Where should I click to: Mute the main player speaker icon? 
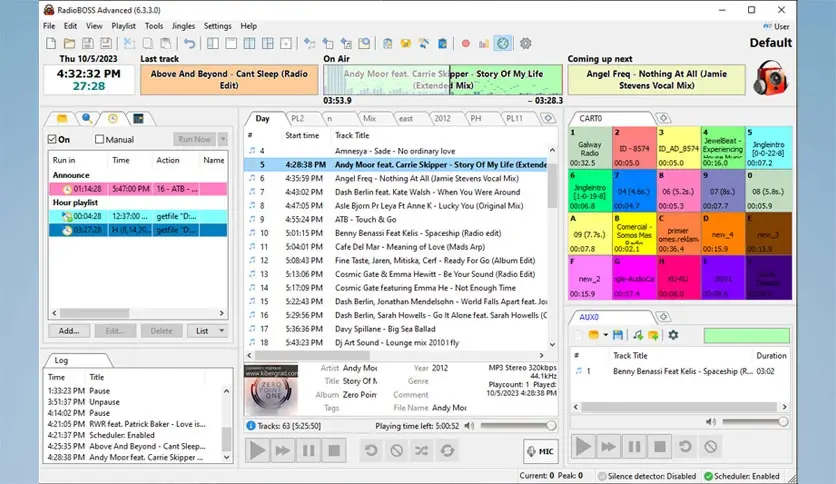469,426
